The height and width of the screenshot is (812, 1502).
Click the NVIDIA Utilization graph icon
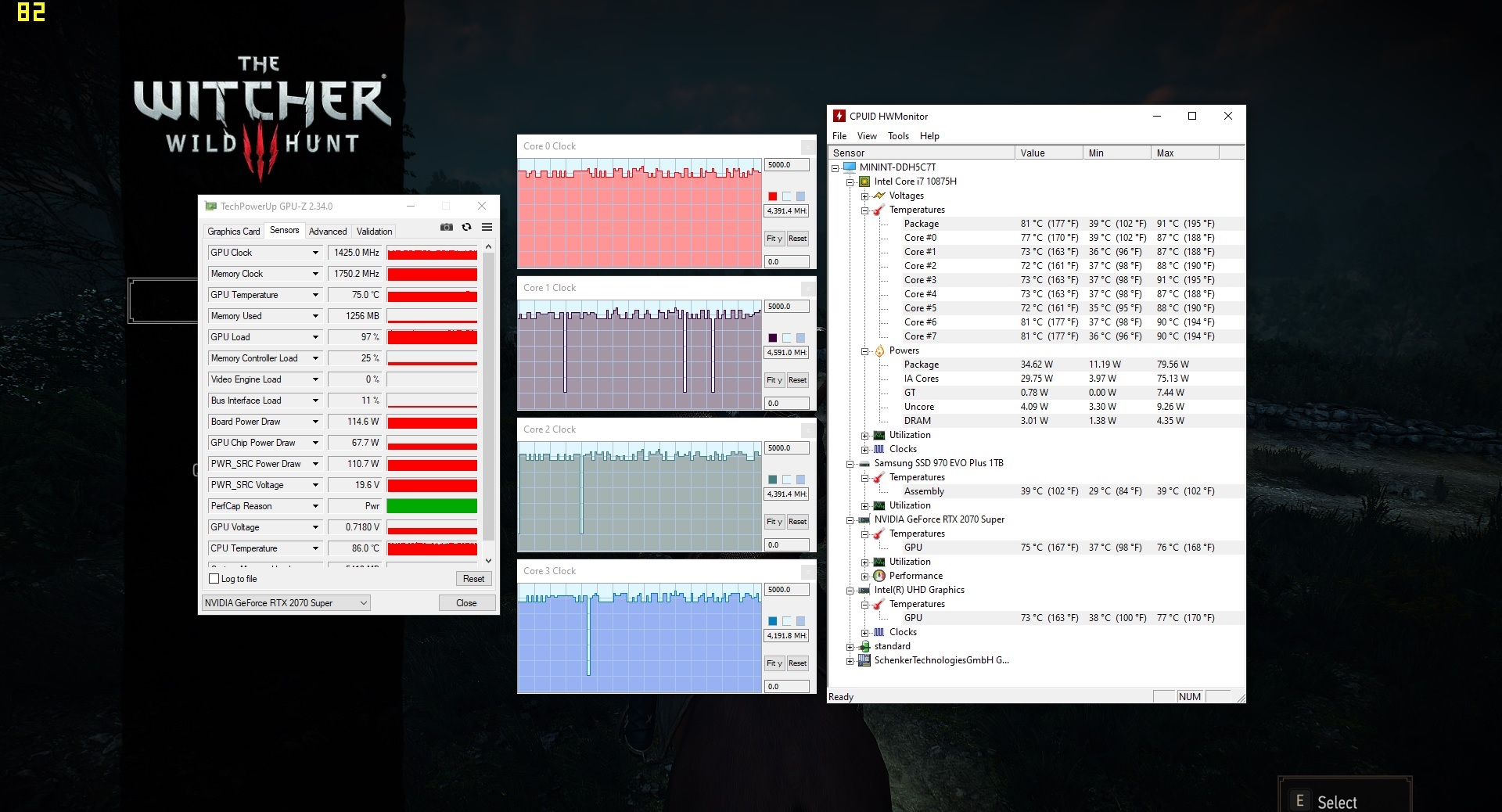point(879,562)
